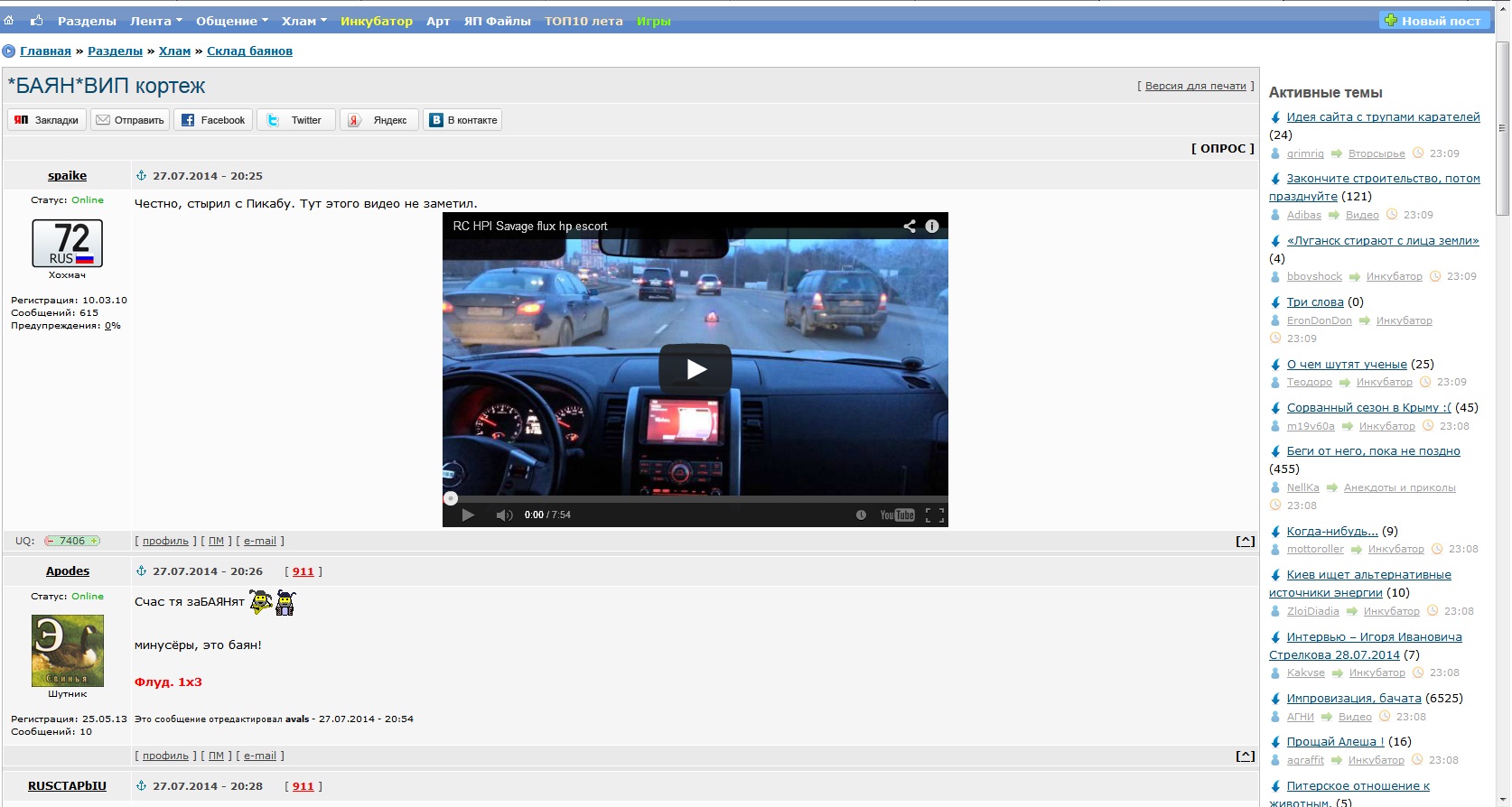Click the arrow icon beside Когда-нибудь…
The image size is (1512, 807).
pos(1275,532)
